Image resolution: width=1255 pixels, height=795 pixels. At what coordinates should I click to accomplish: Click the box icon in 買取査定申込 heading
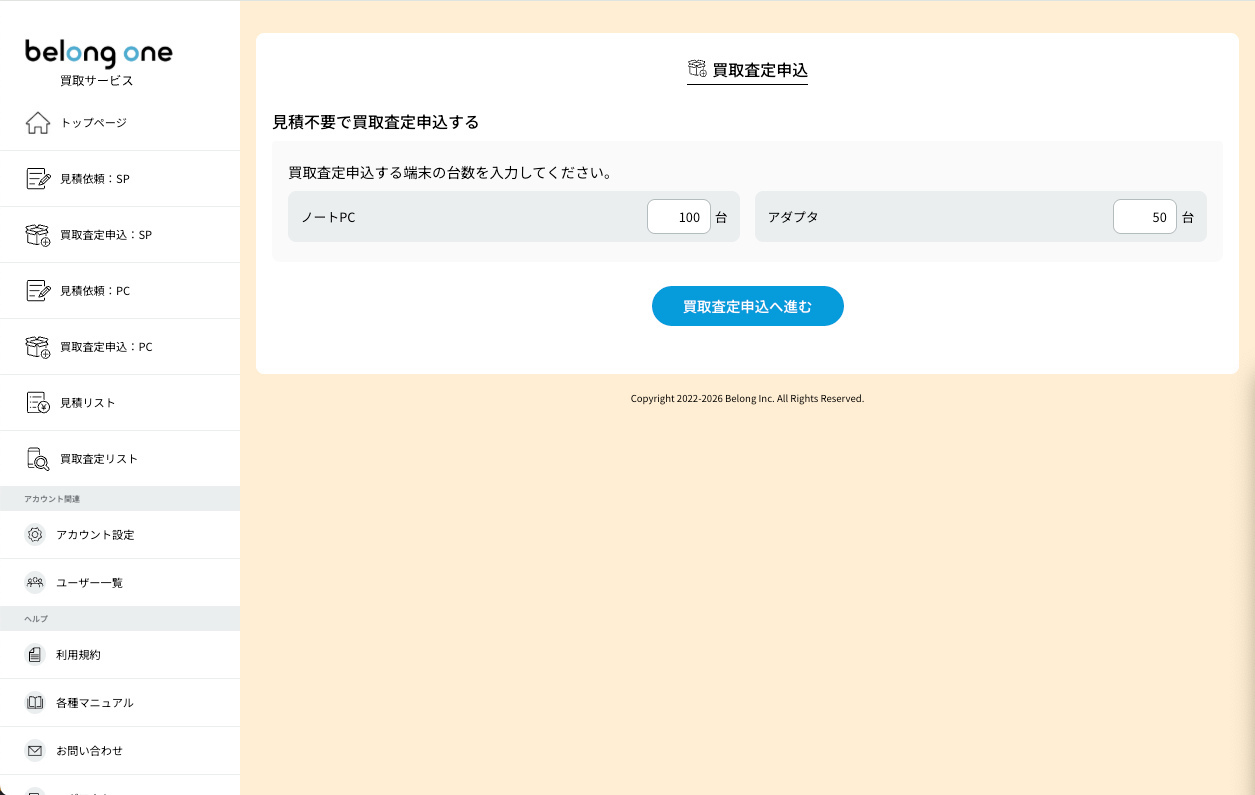click(x=697, y=69)
